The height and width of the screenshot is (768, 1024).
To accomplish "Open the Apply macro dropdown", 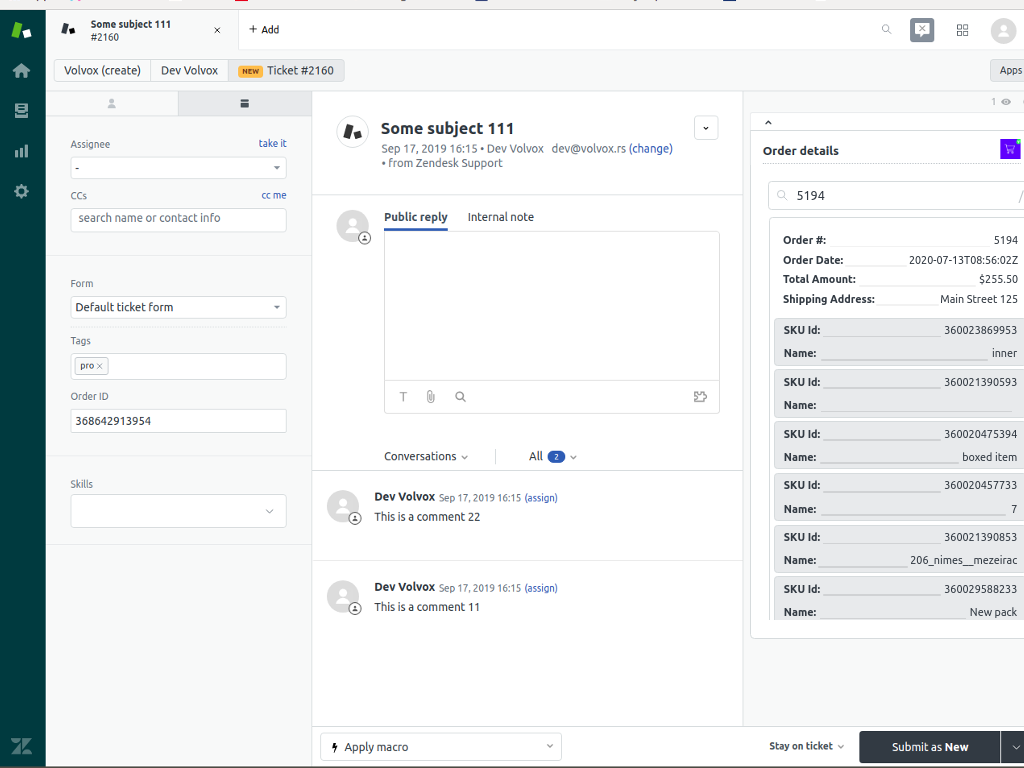I will click(441, 747).
